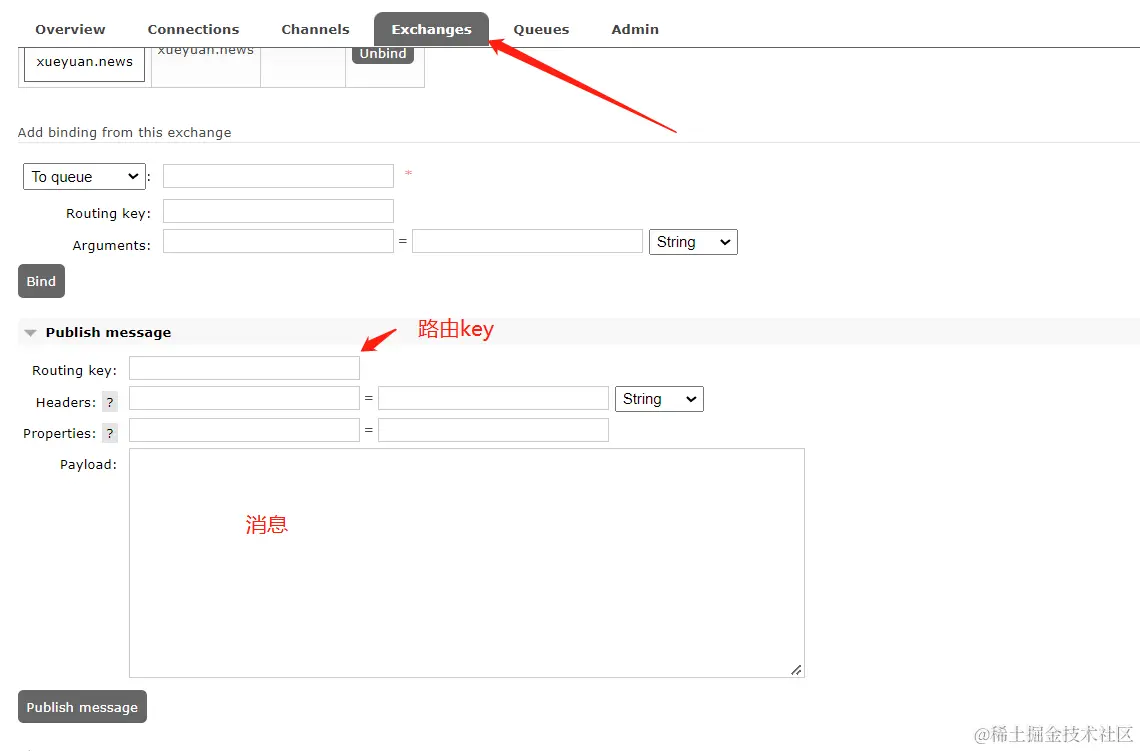Focus the binding destination queue name field

[x=278, y=176]
